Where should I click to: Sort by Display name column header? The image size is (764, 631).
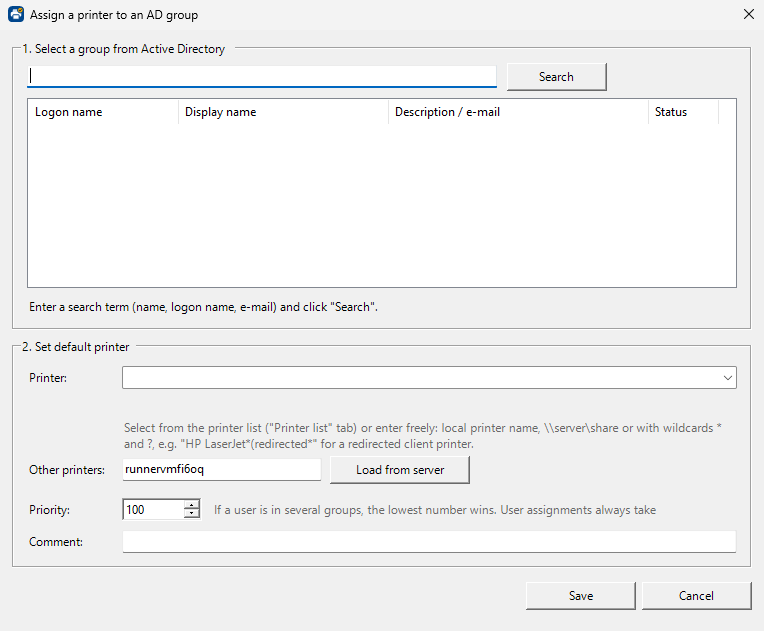[x=284, y=112]
